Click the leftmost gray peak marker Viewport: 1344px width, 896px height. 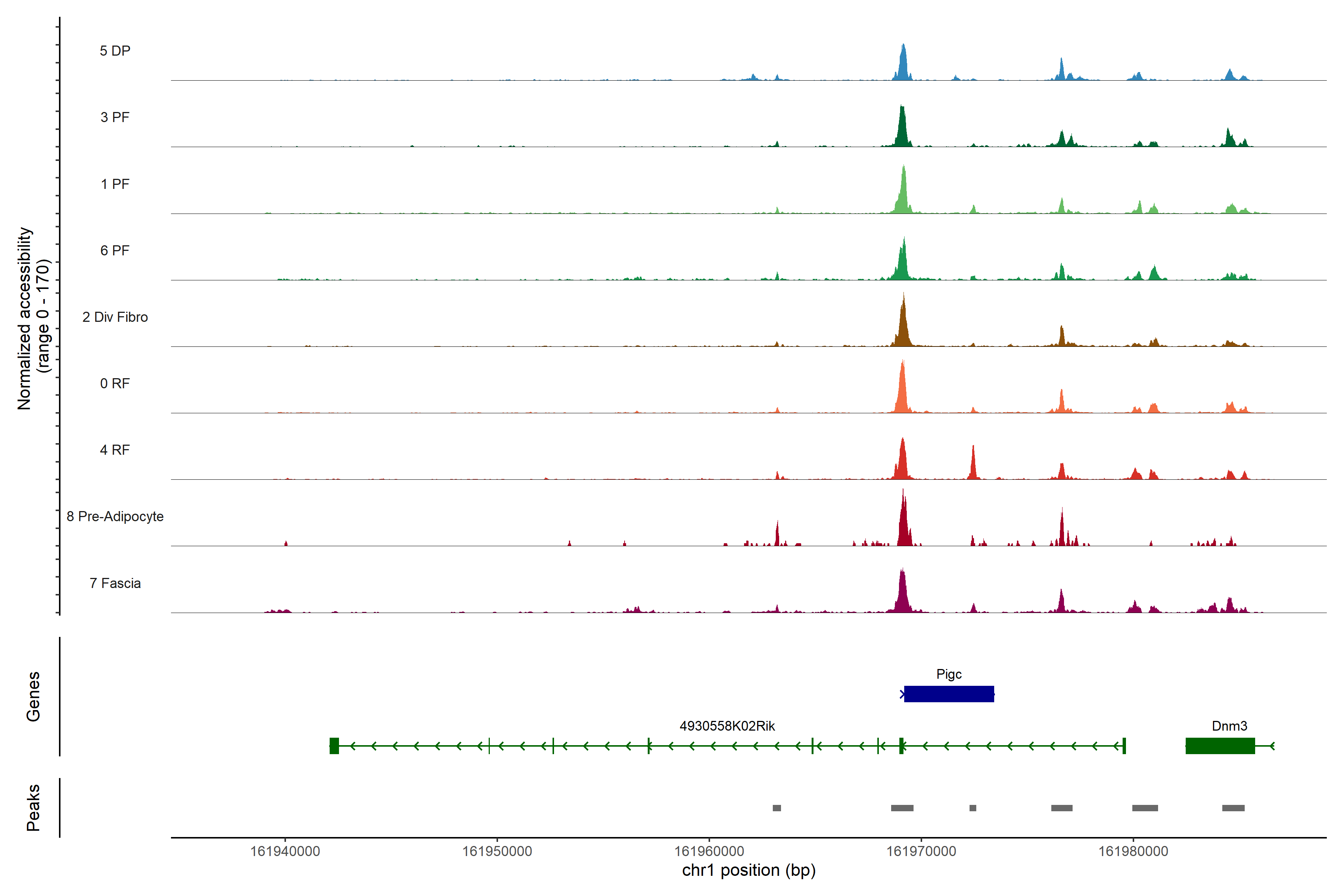coord(777,808)
